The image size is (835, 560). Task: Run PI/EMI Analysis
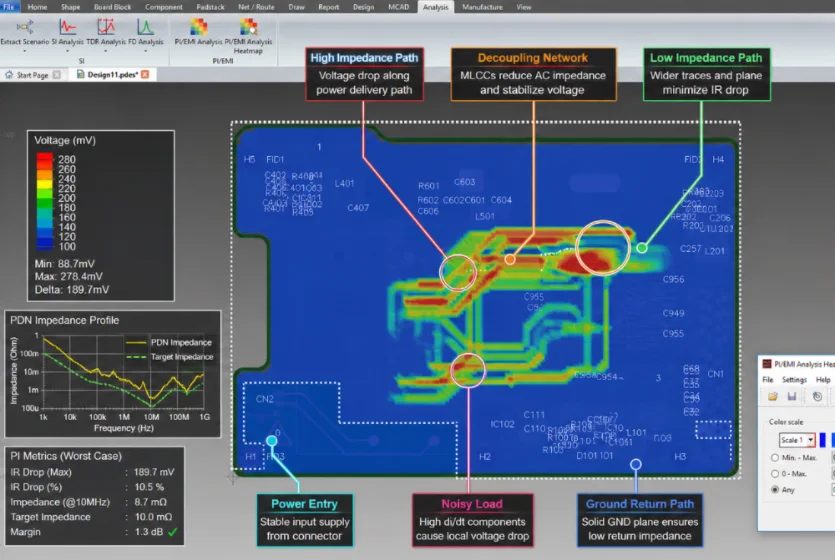(x=198, y=32)
